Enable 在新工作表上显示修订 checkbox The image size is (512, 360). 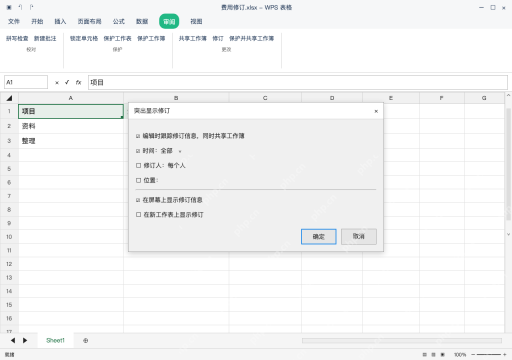pos(138,215)
